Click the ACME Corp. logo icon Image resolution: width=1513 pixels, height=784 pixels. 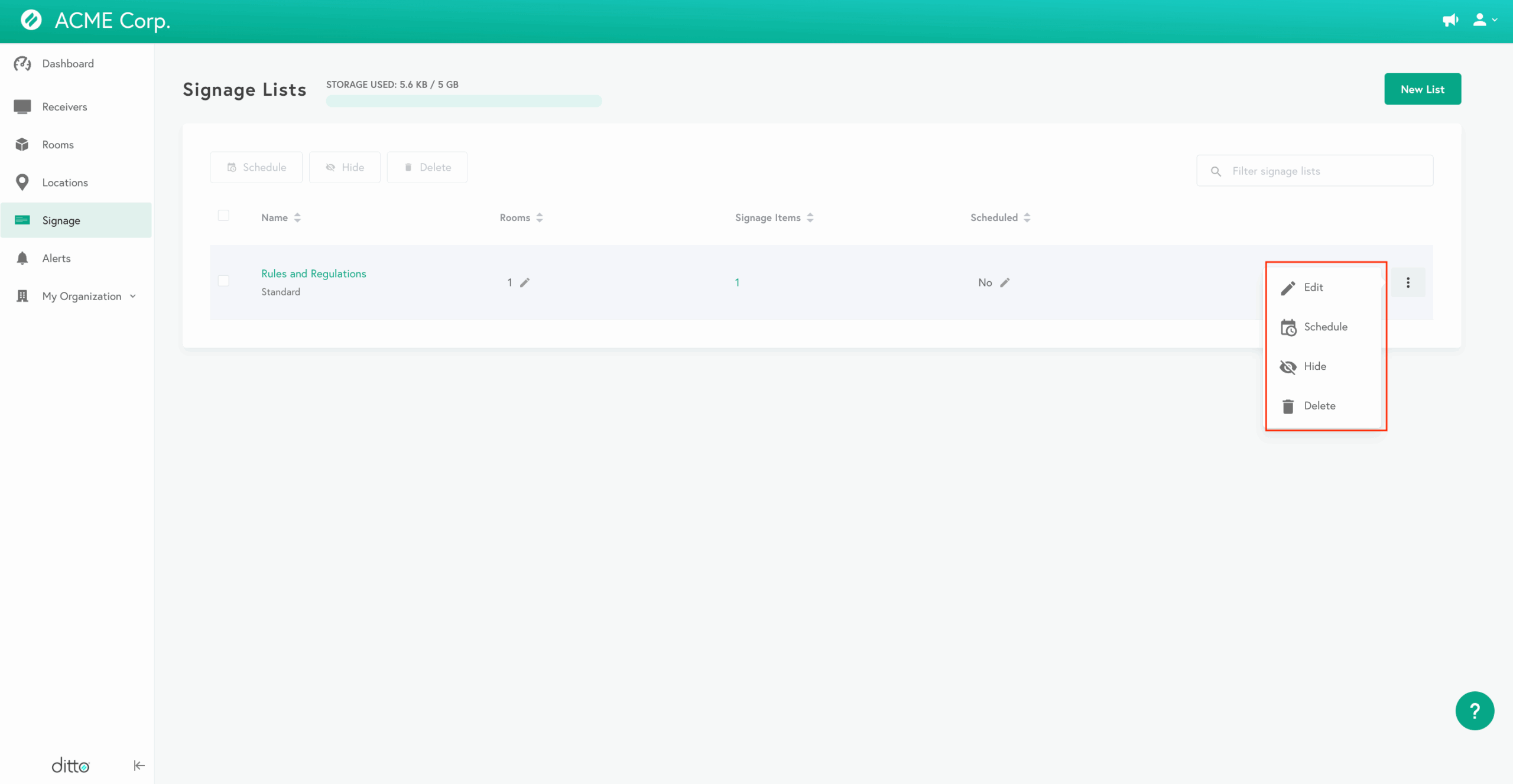[x=31, y=20]
